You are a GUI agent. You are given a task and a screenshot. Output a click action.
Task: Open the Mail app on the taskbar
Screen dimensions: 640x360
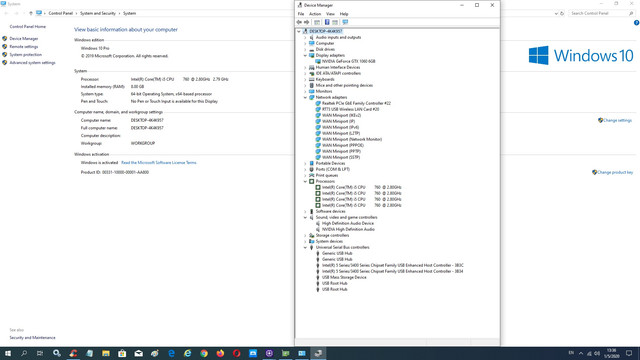[x=138, y=353]
